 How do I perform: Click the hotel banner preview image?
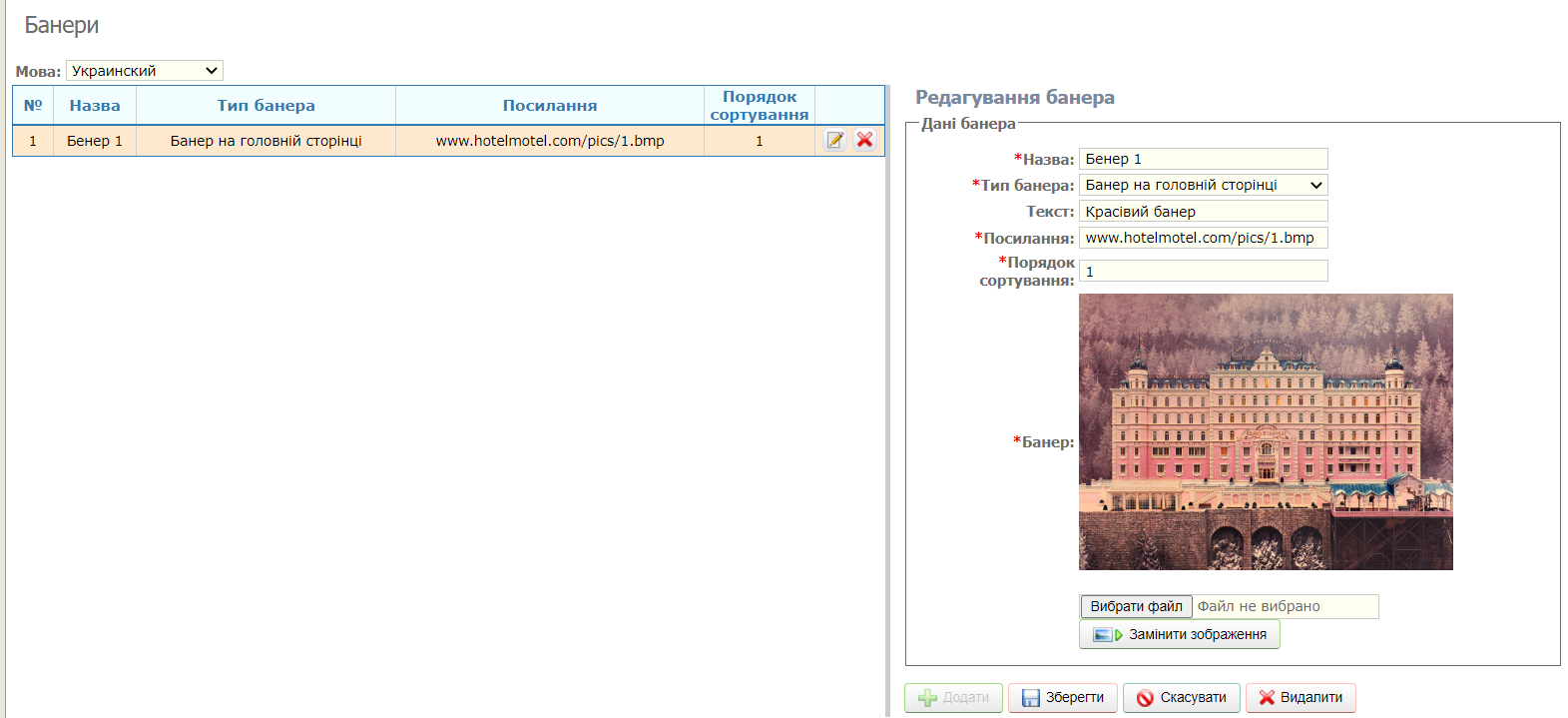pos(1266,431)
